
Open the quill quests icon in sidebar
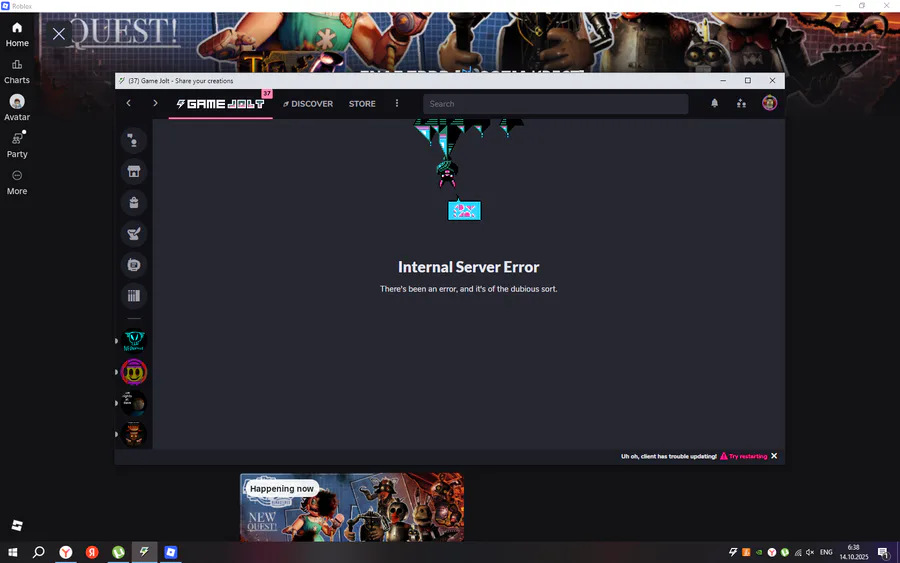[x=134, y=234]
